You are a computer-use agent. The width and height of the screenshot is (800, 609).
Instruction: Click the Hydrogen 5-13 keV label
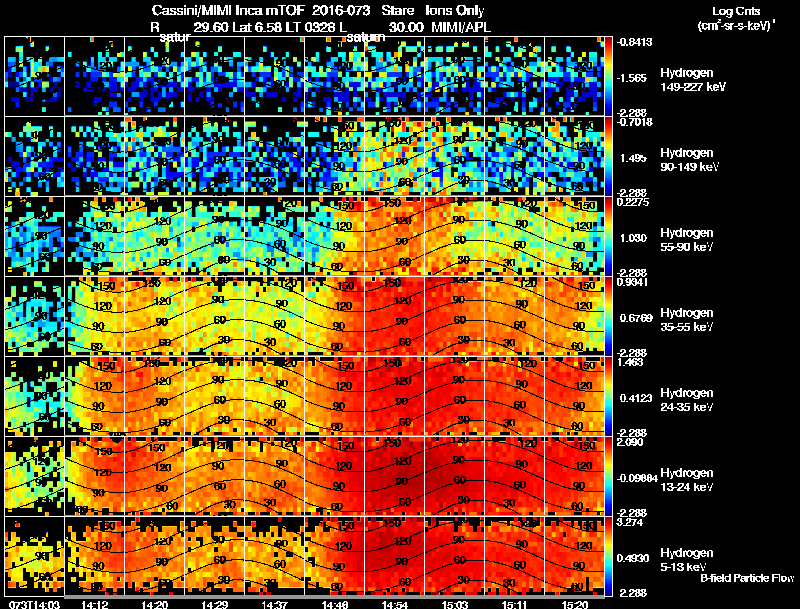pos(687,560)
